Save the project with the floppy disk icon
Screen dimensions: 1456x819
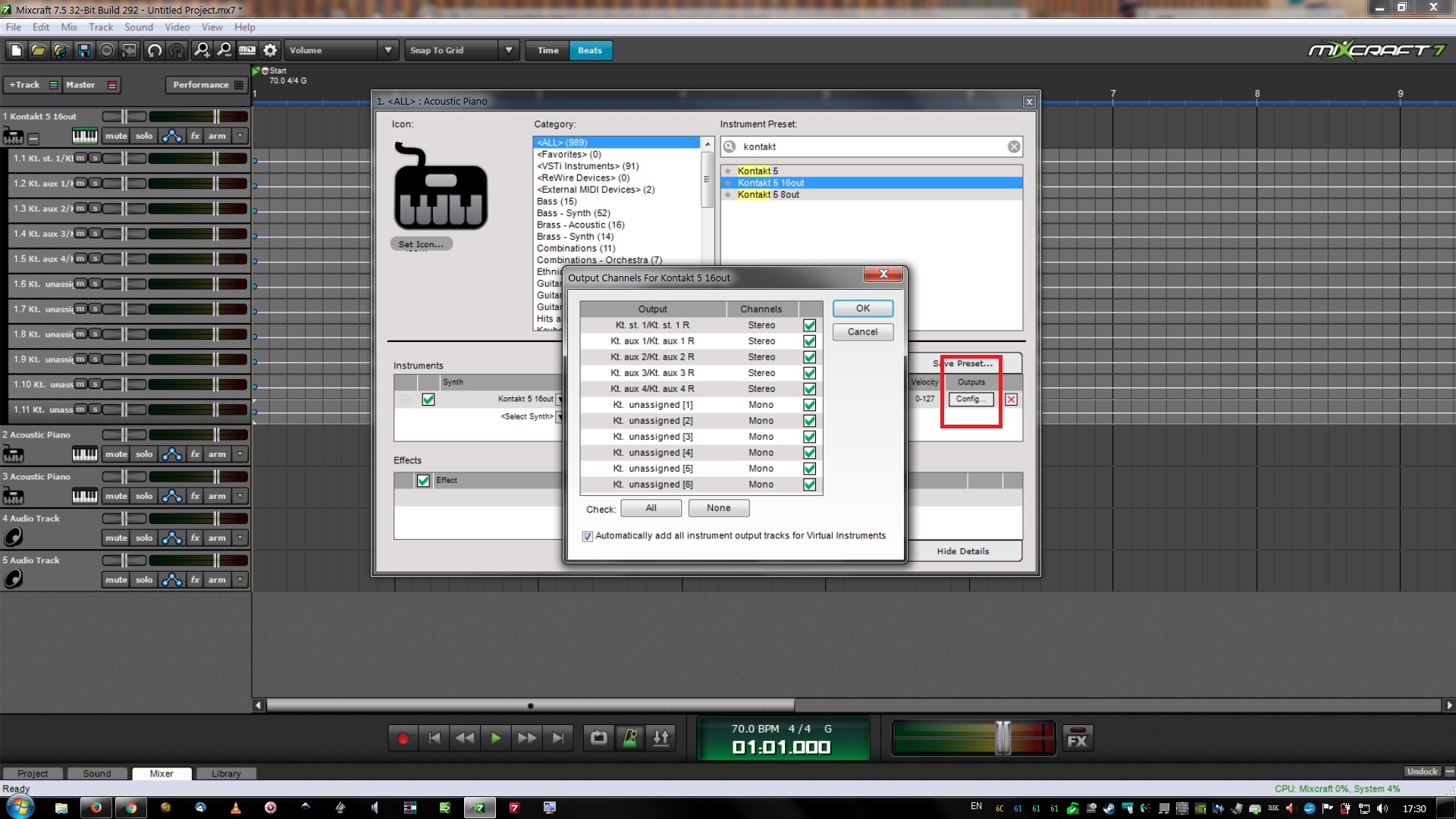pos(84,51)
